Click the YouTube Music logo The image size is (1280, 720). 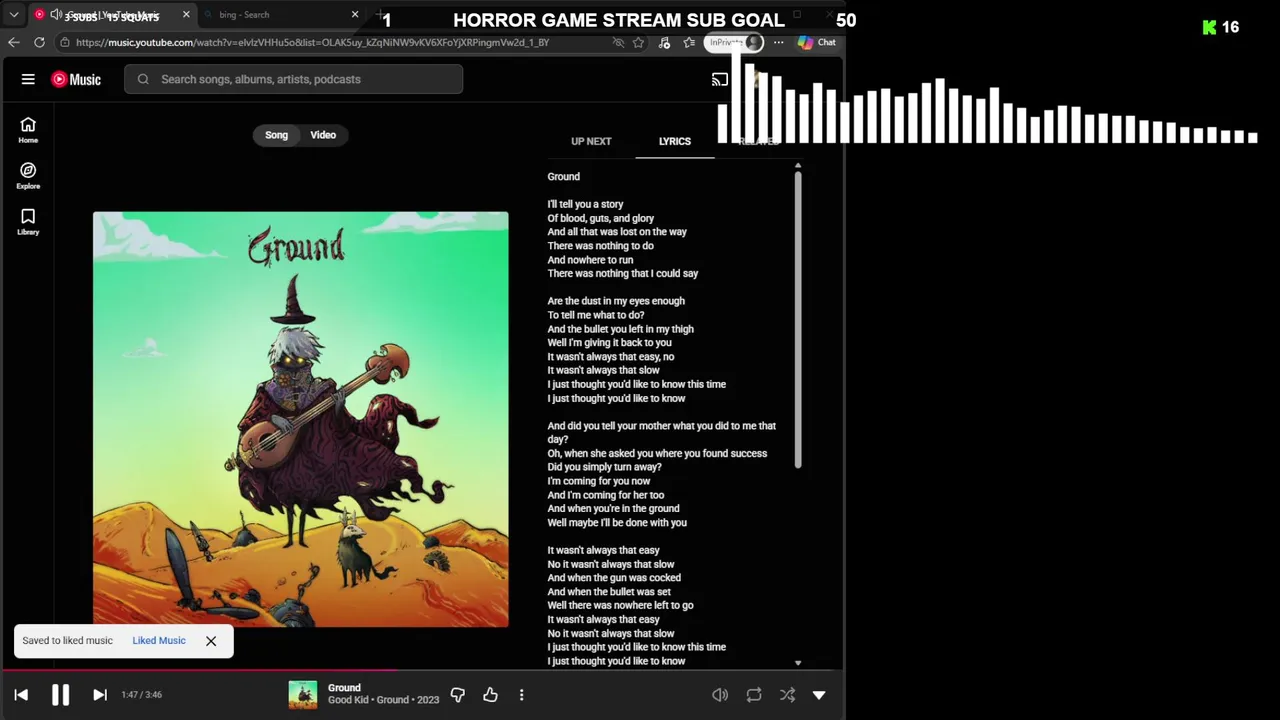click(x=76, y=79)
